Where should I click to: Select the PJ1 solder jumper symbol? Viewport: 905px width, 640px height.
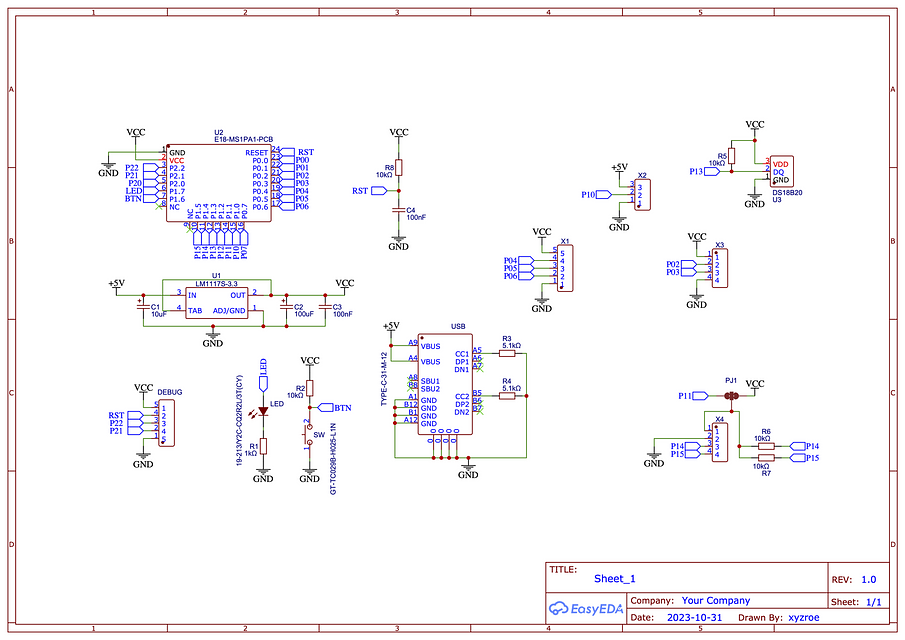[x=731, y=396]
